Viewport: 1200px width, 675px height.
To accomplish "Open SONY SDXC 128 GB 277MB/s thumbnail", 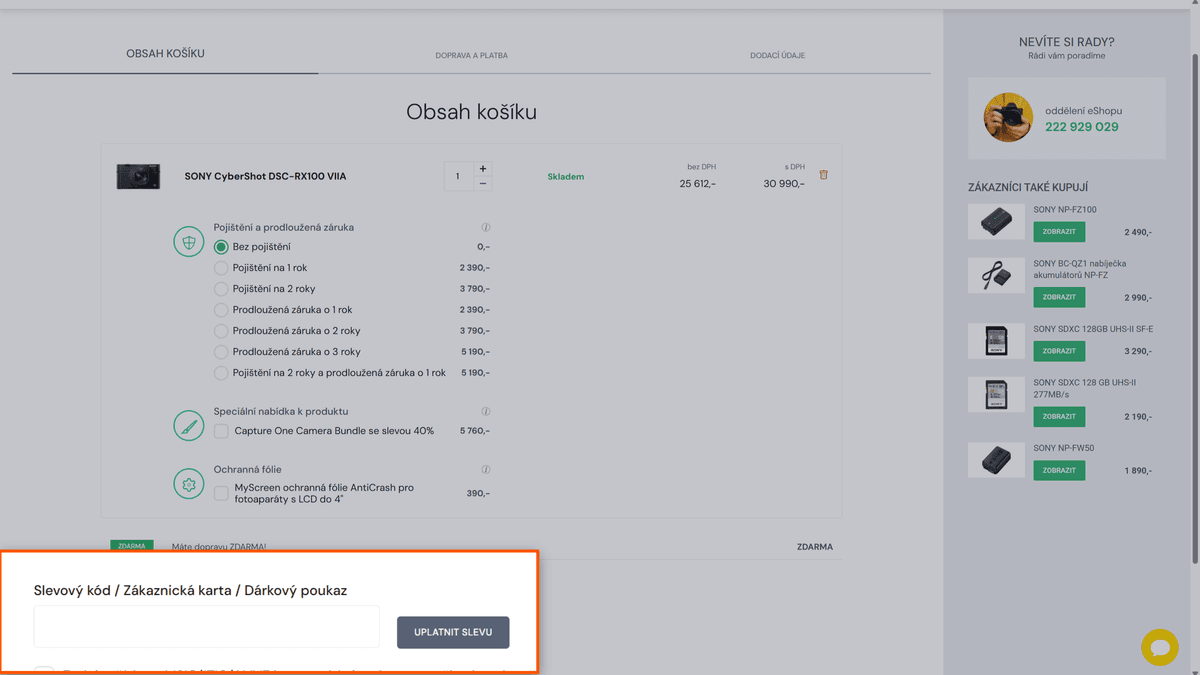I will pyautogui.click(x=996, y=395).
